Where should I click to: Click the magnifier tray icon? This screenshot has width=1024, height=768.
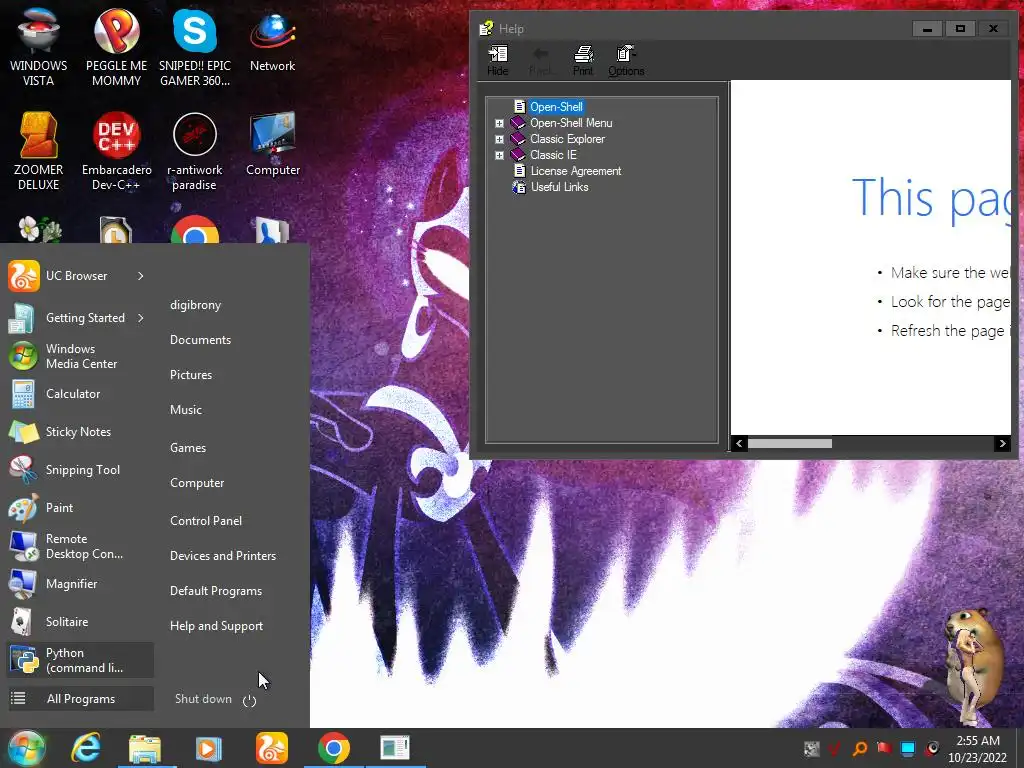coord(859,748)
